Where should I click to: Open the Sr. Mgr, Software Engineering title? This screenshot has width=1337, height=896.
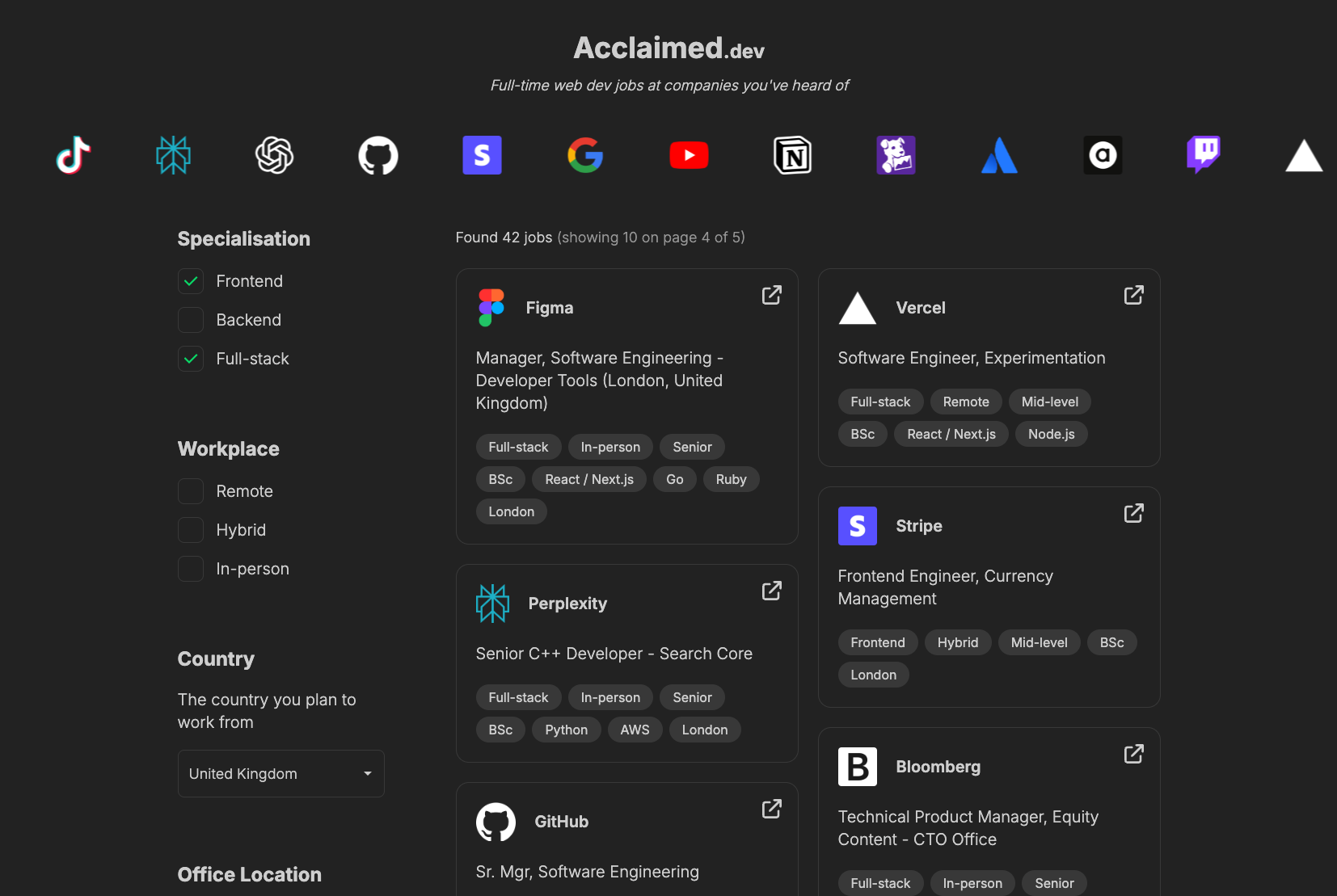coord(587,872)
